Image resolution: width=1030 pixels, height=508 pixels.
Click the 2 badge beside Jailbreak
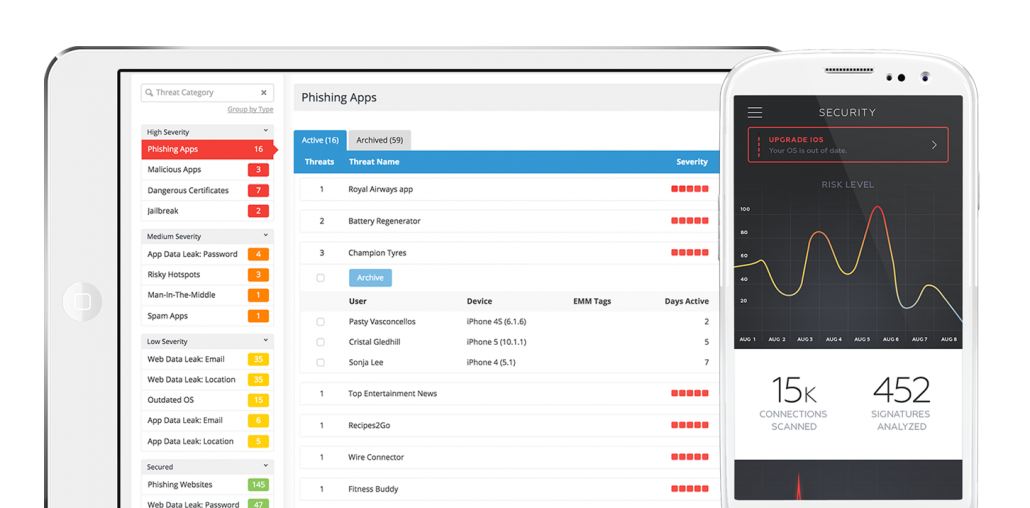258,211
